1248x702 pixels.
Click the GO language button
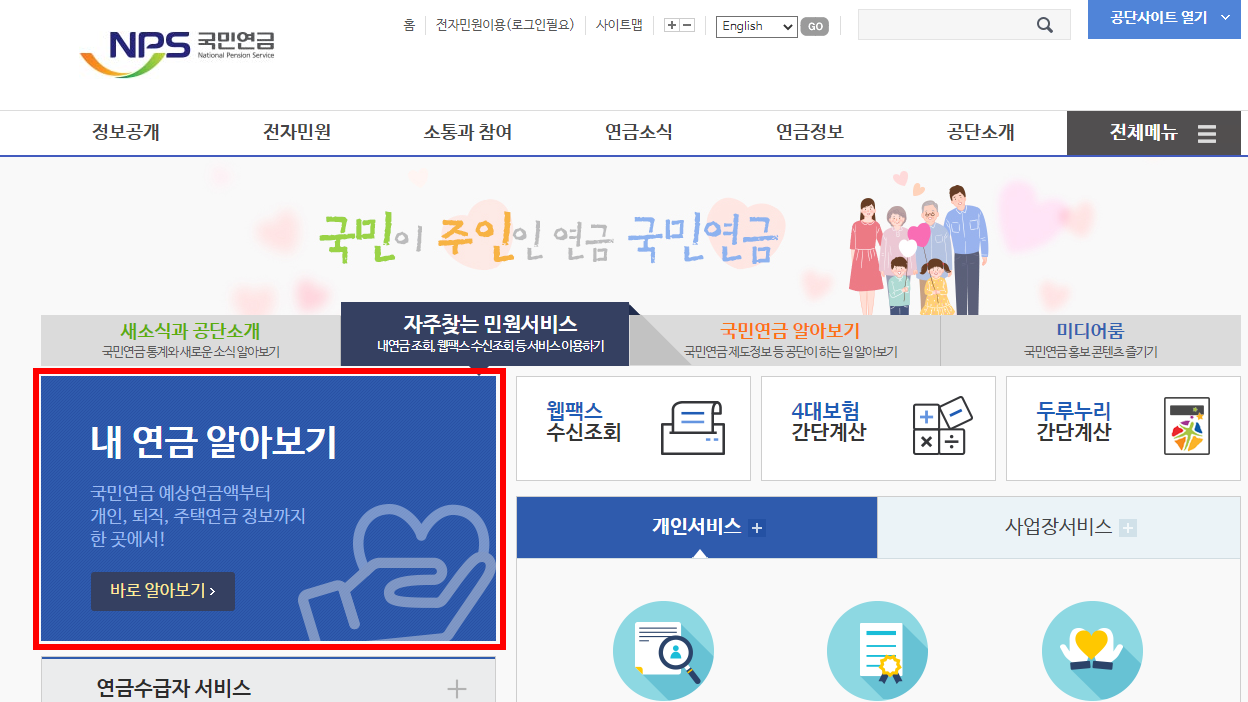[814, 27]
